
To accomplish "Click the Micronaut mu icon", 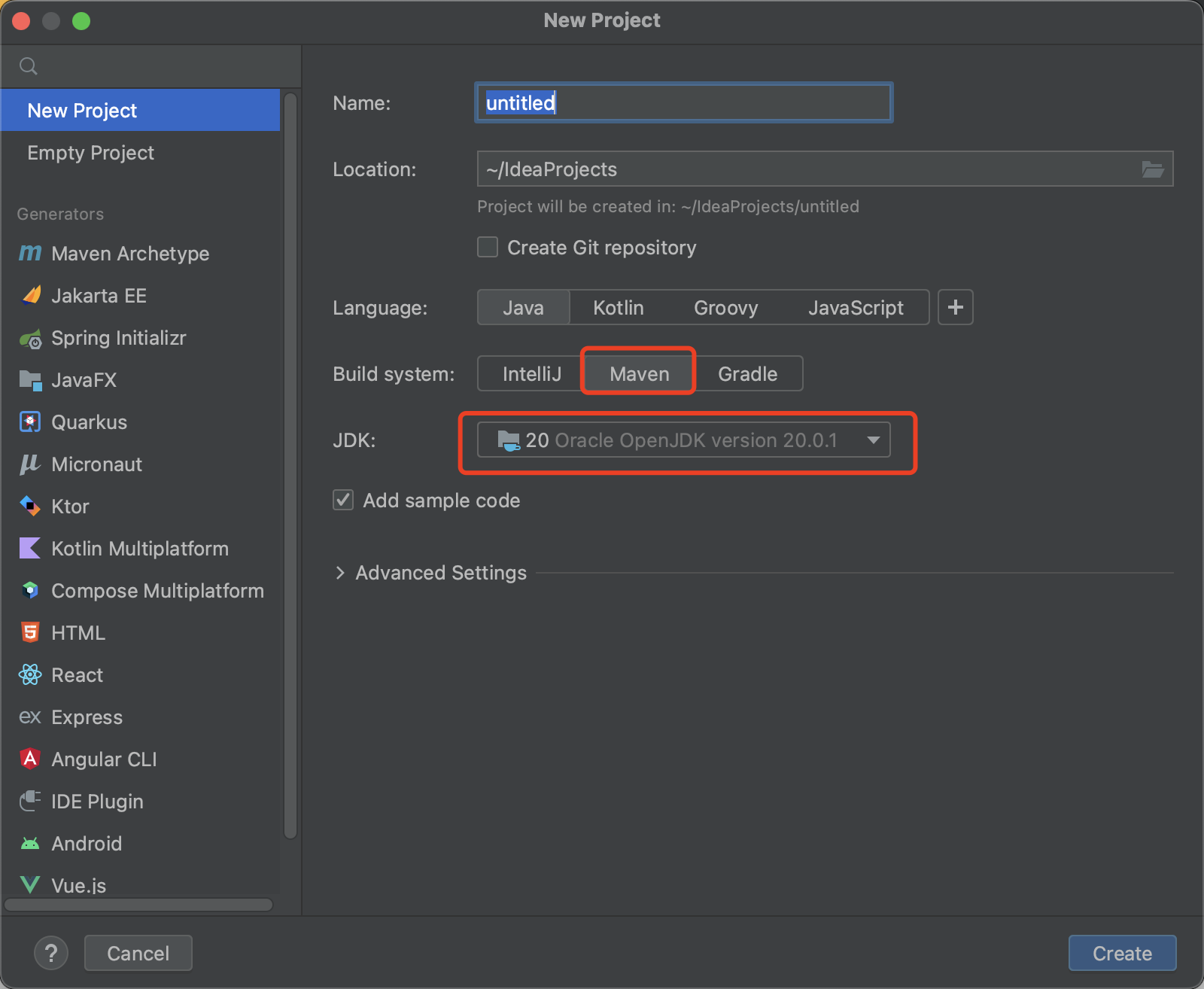I will point(30,464).
